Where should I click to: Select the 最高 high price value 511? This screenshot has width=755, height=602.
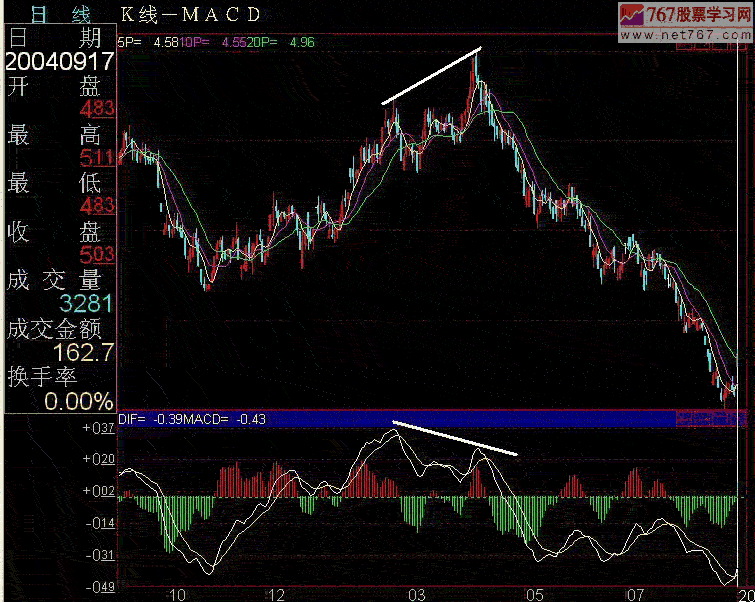click(x=98, y=157)
